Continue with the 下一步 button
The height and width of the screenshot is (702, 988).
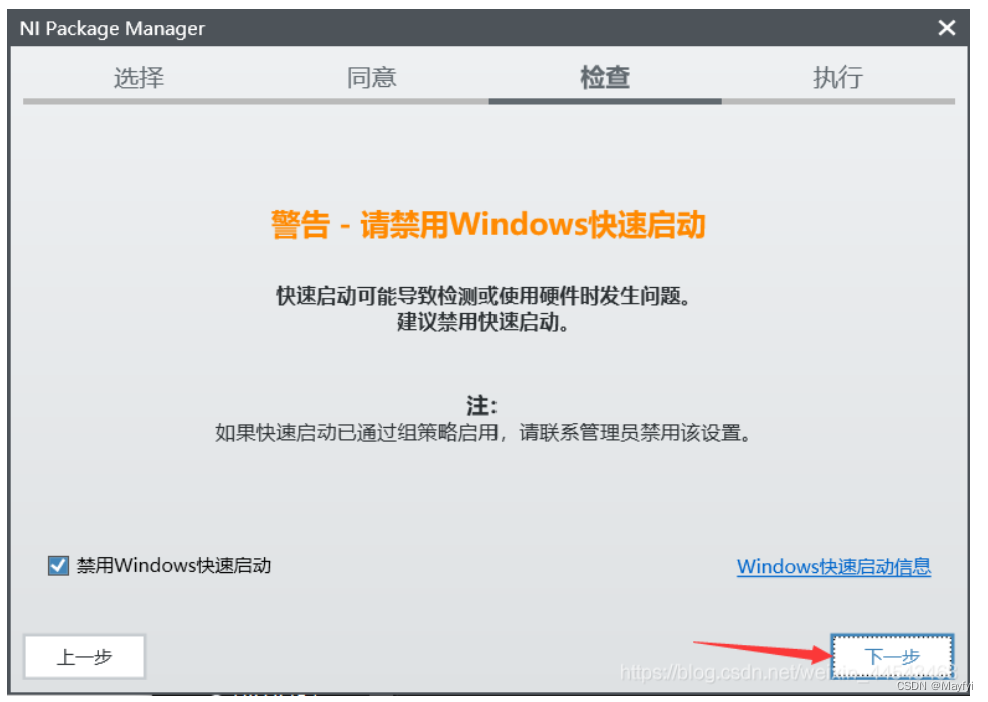(892, 657)
